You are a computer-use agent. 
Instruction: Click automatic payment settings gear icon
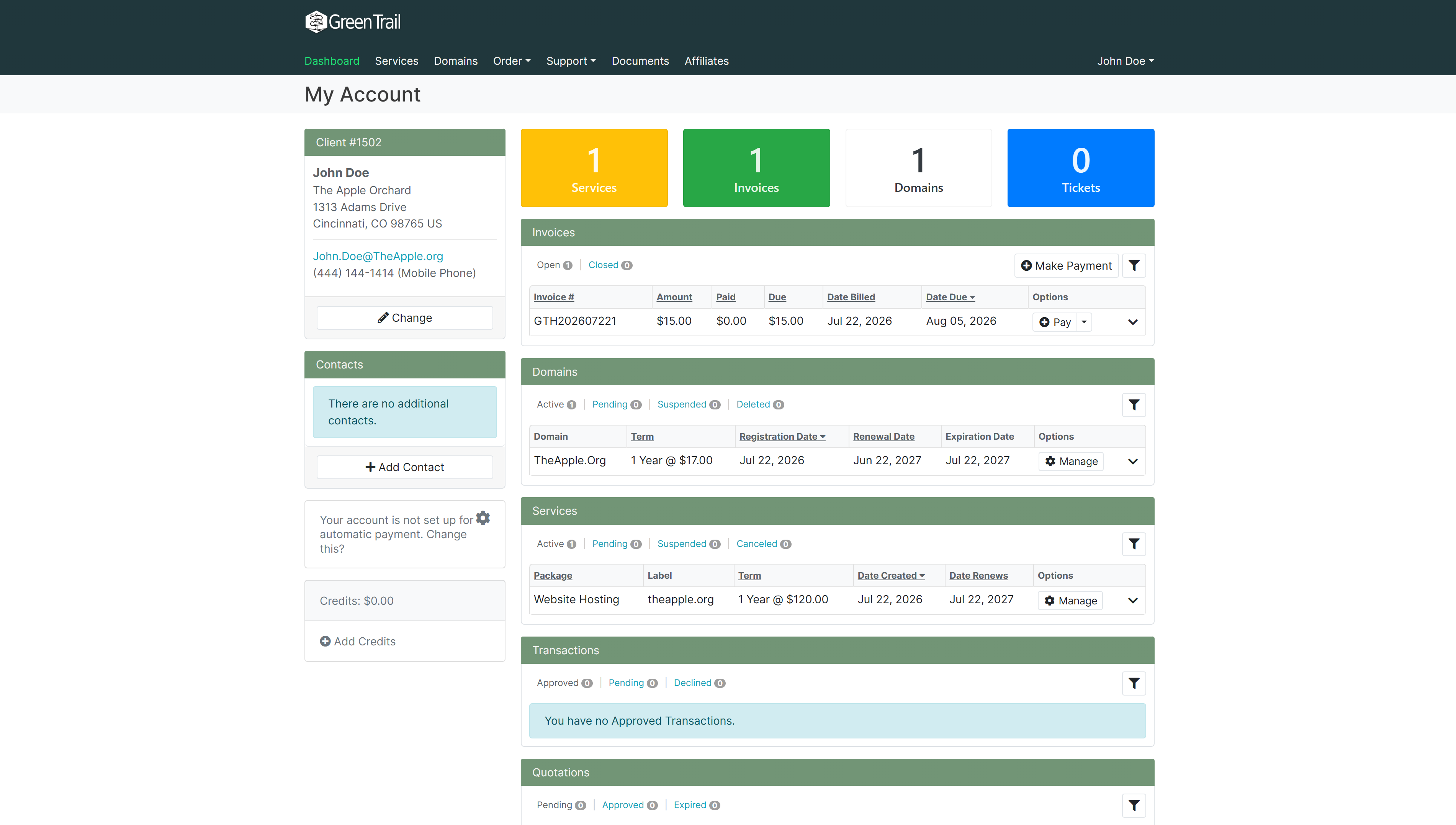483,518
